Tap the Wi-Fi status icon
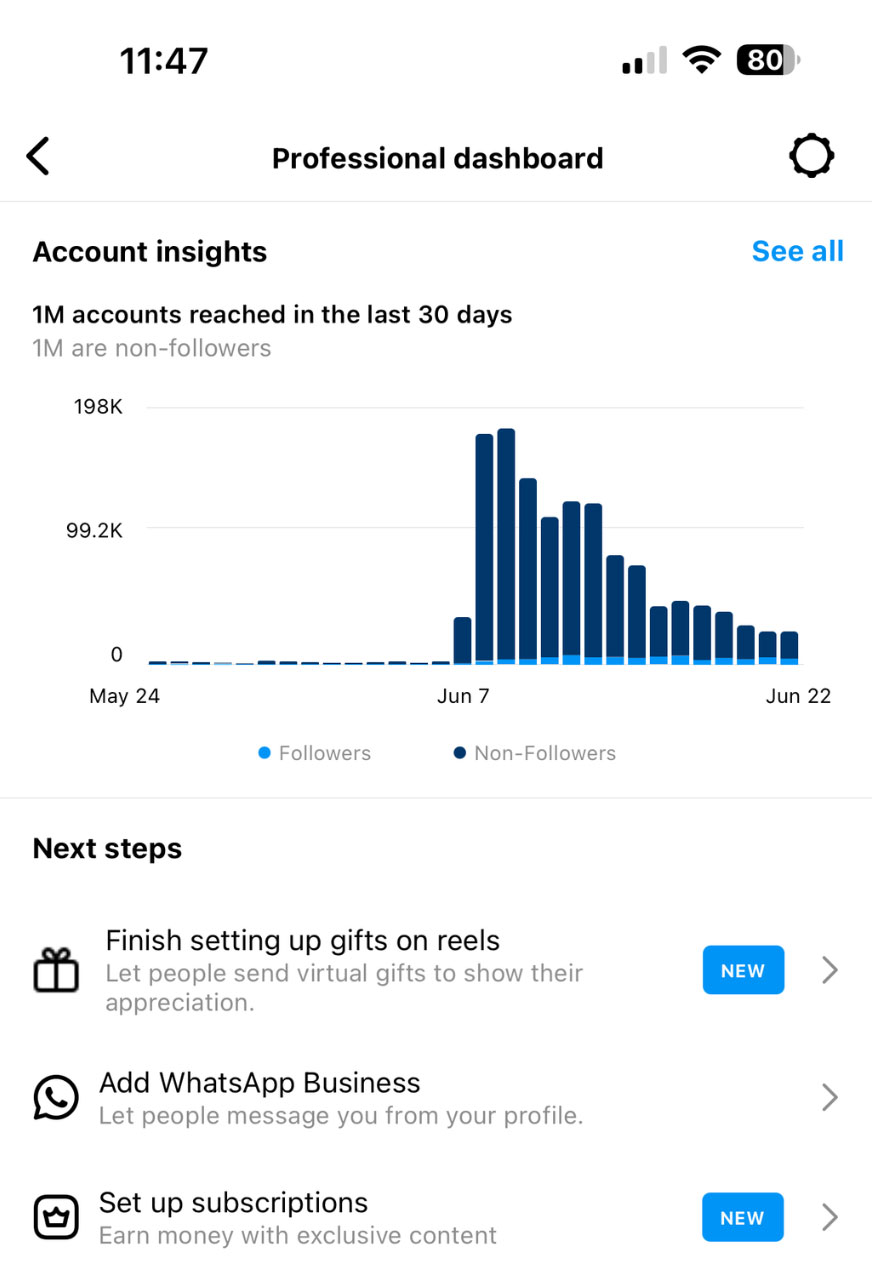 (x=702, y=61)
